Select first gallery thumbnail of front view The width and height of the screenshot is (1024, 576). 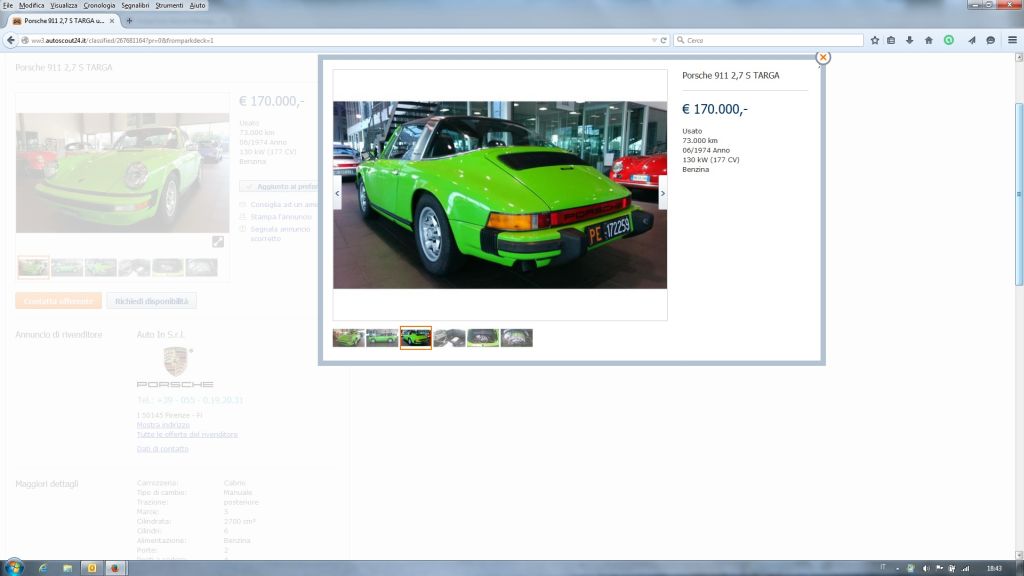click(x=348, y=338)
